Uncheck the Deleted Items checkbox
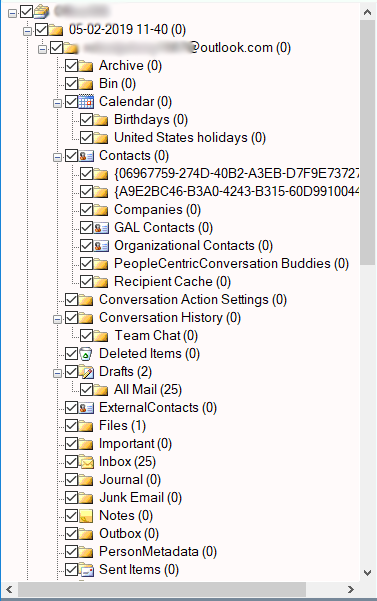Viewport: 377px width, 601px height. [x=72, y=354]
